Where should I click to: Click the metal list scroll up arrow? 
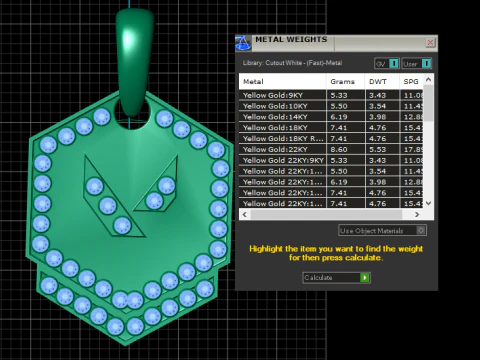429,80
